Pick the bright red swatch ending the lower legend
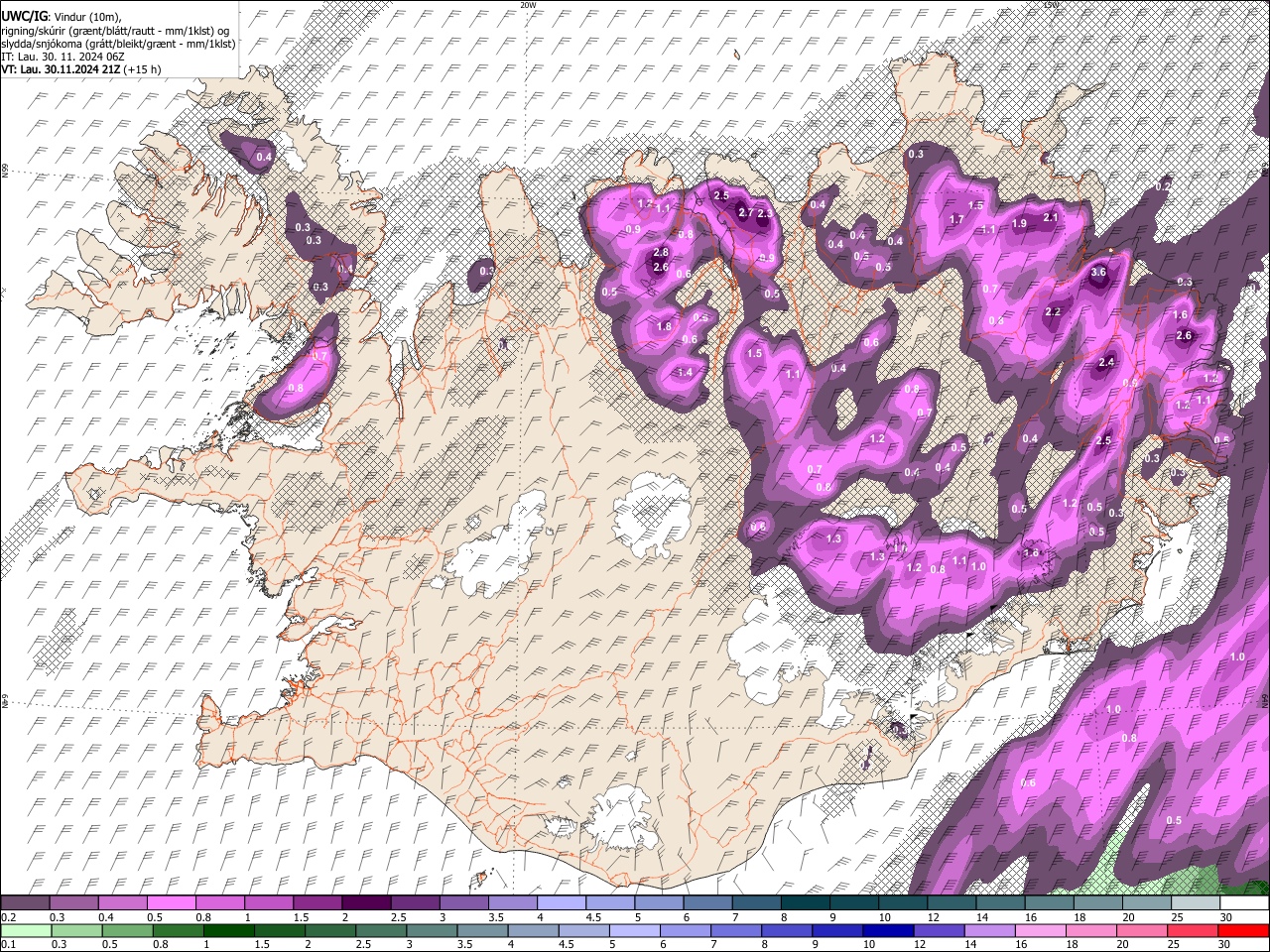 click(1244, 930)
